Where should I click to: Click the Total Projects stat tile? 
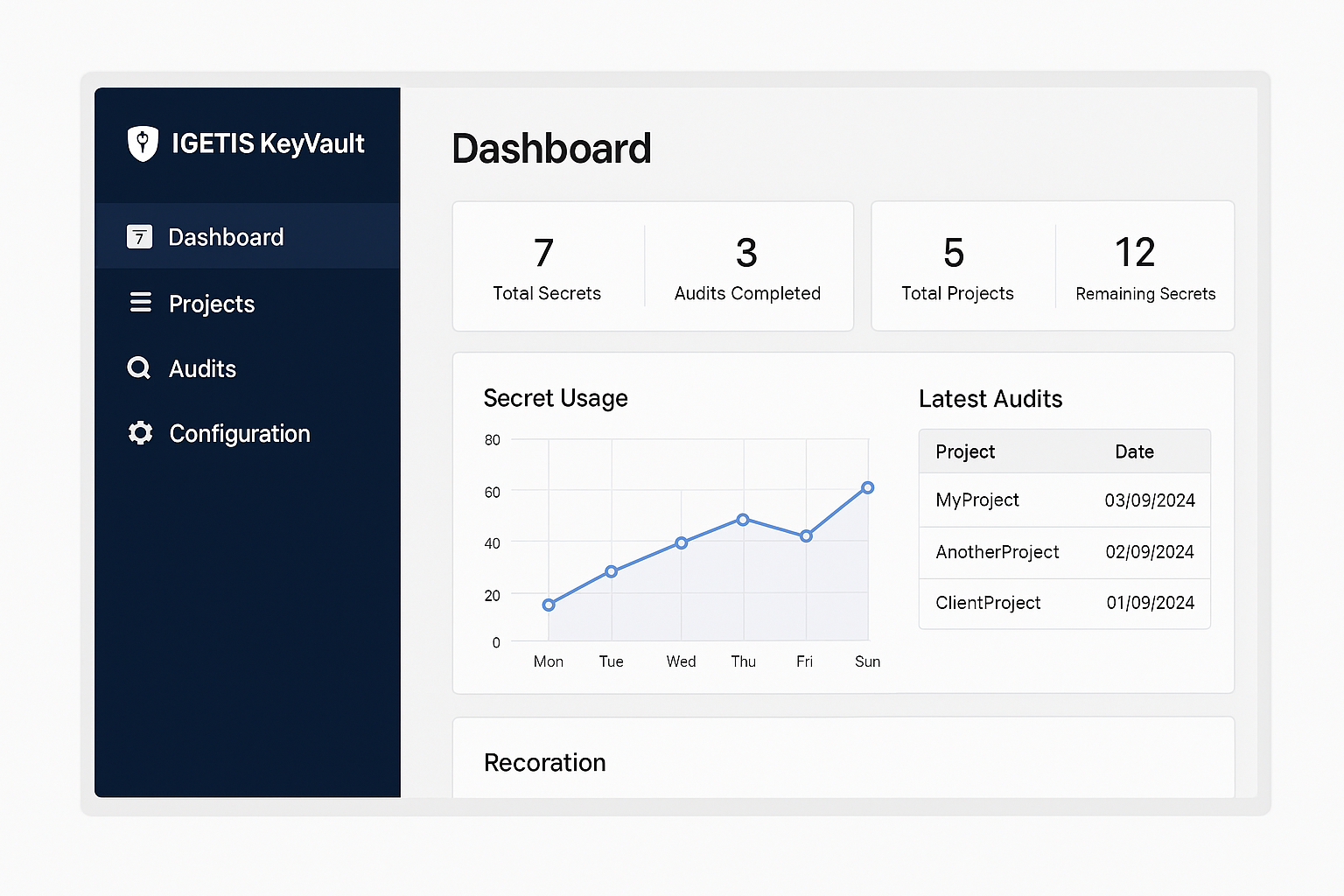click(x=956, y=268)
